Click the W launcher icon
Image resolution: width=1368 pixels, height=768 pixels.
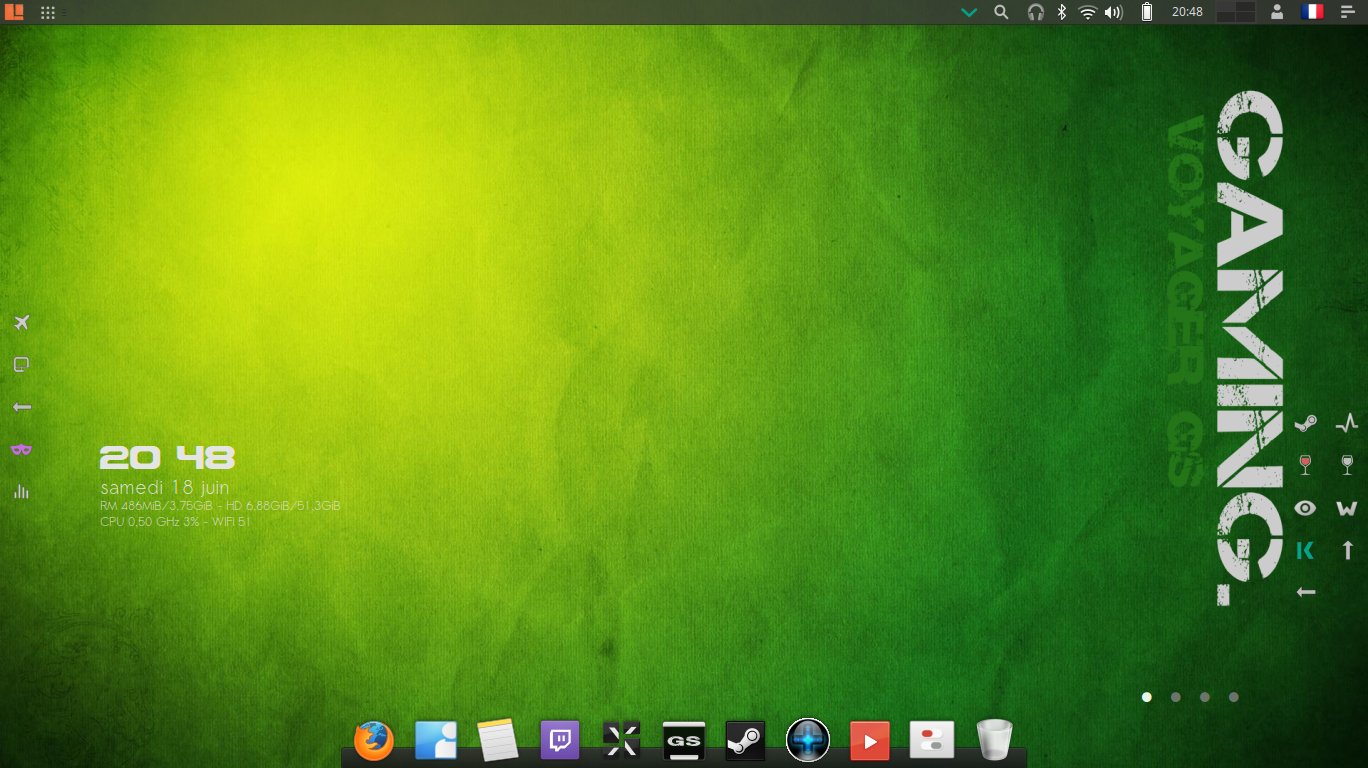coord(1347,508)
